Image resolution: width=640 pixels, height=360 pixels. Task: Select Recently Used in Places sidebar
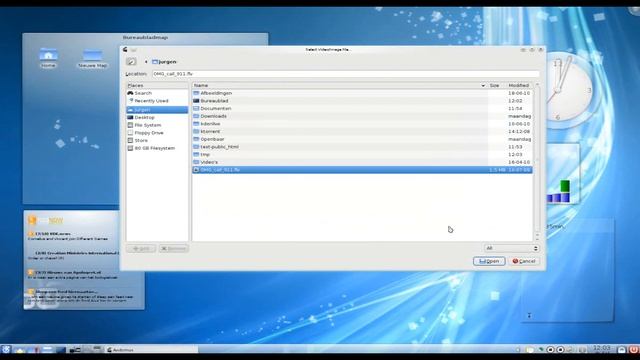pyautogui.click(x=157, y=101)
